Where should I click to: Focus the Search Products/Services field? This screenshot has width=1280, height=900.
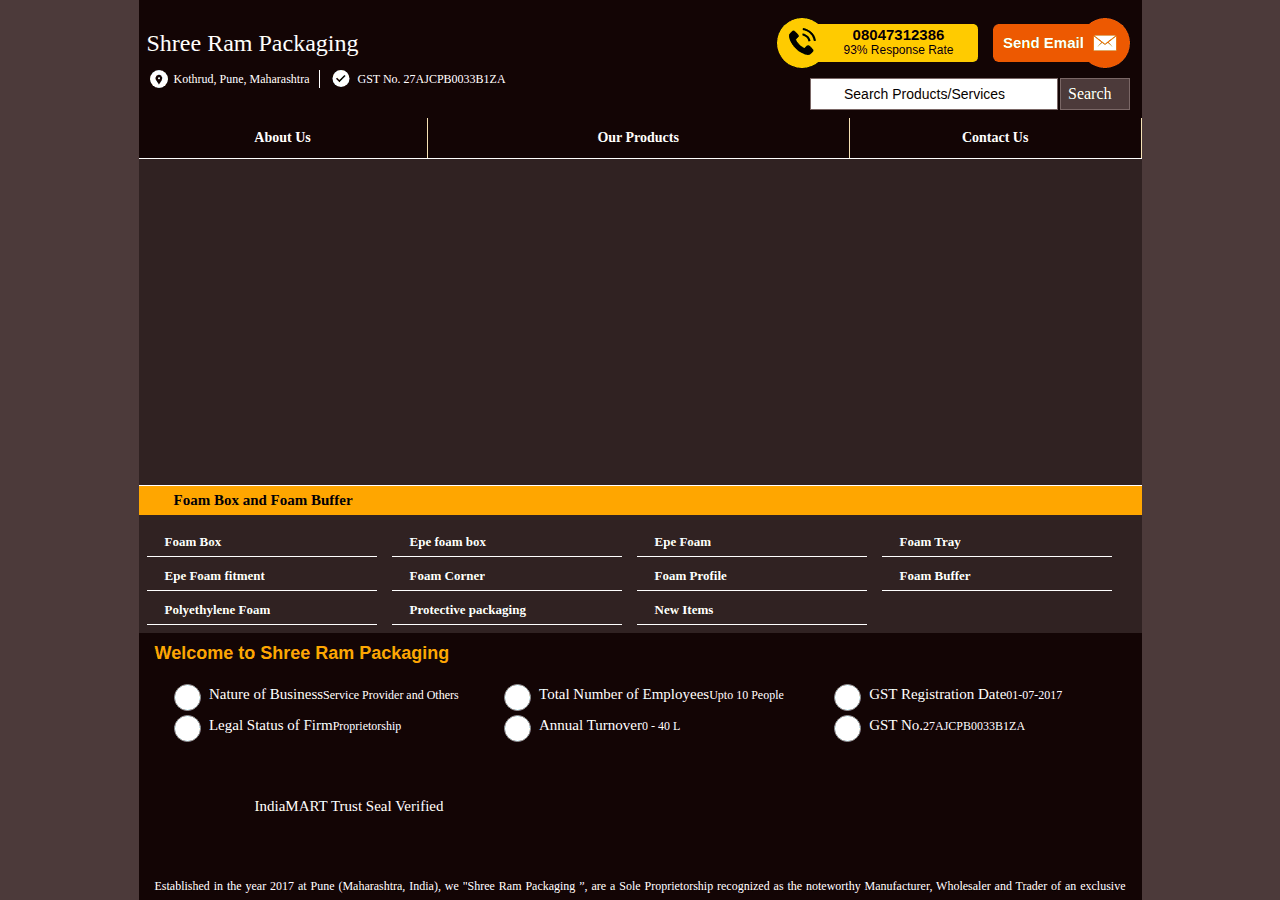(933, 94)
